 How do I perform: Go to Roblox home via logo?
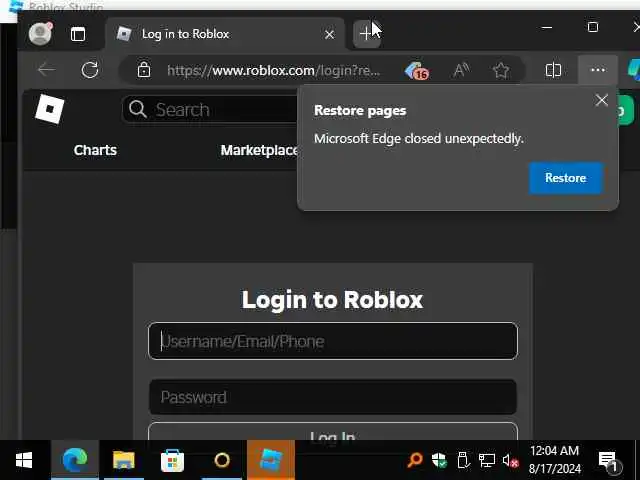[x=50, y=109]
